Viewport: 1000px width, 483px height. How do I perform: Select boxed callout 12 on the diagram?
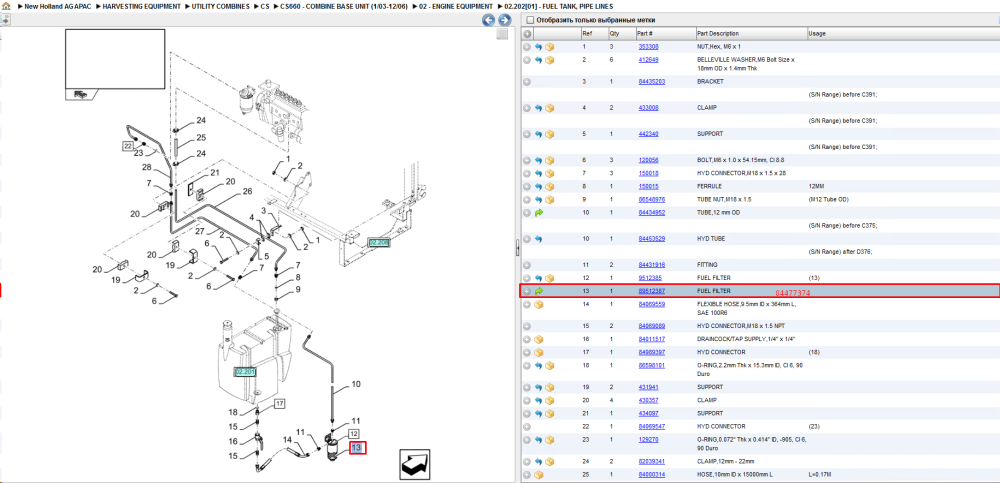tap(354, 433)
